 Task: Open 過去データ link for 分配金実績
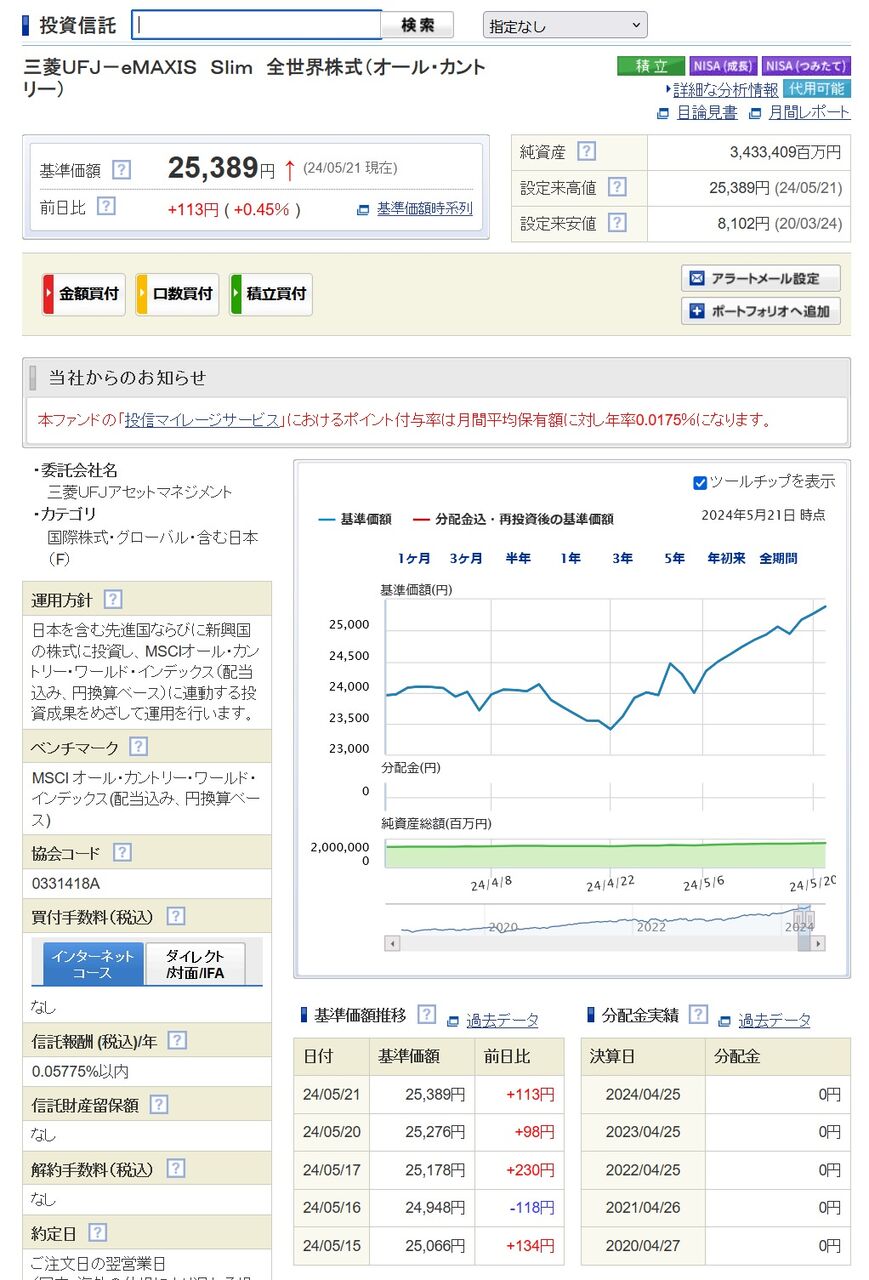775,1020
